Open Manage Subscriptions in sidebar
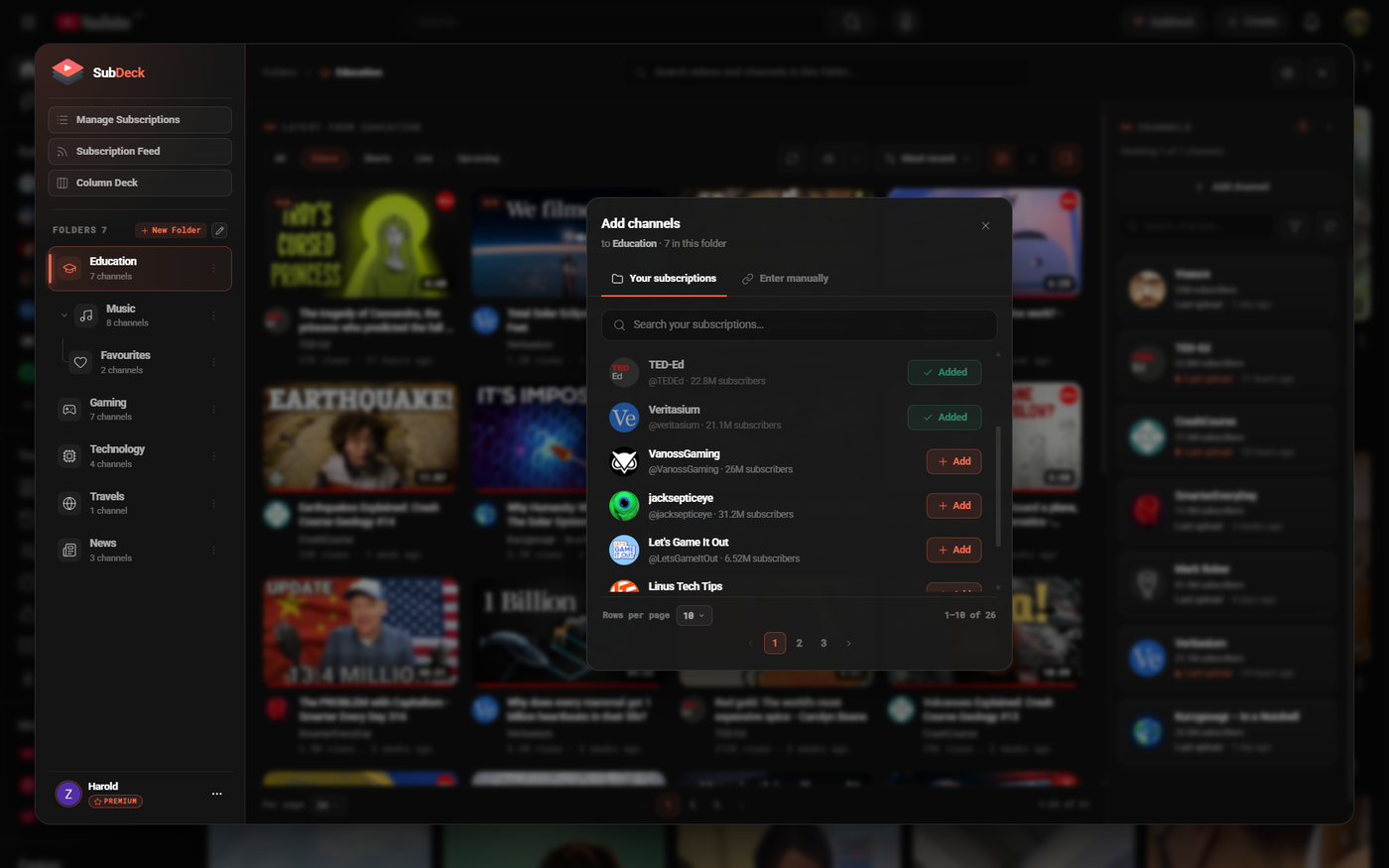The width and height of the screenshot is (1389, 868). tap(140, 119)
